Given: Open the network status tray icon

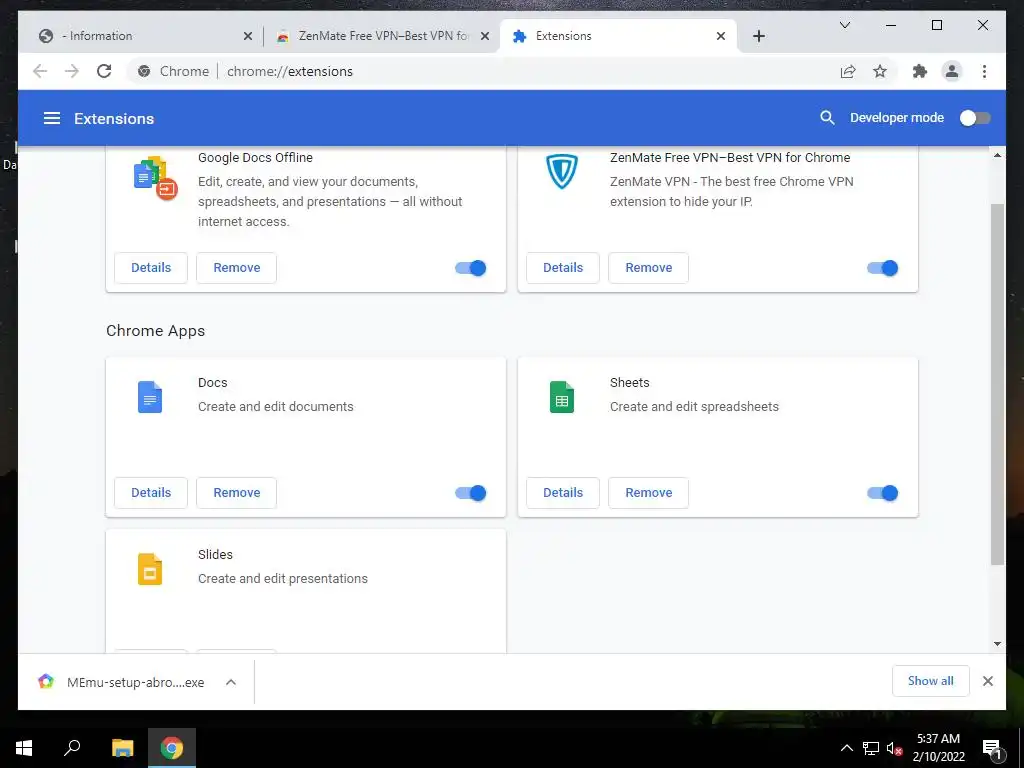Looking at the screenshot, I should click(x=870, y=748).
